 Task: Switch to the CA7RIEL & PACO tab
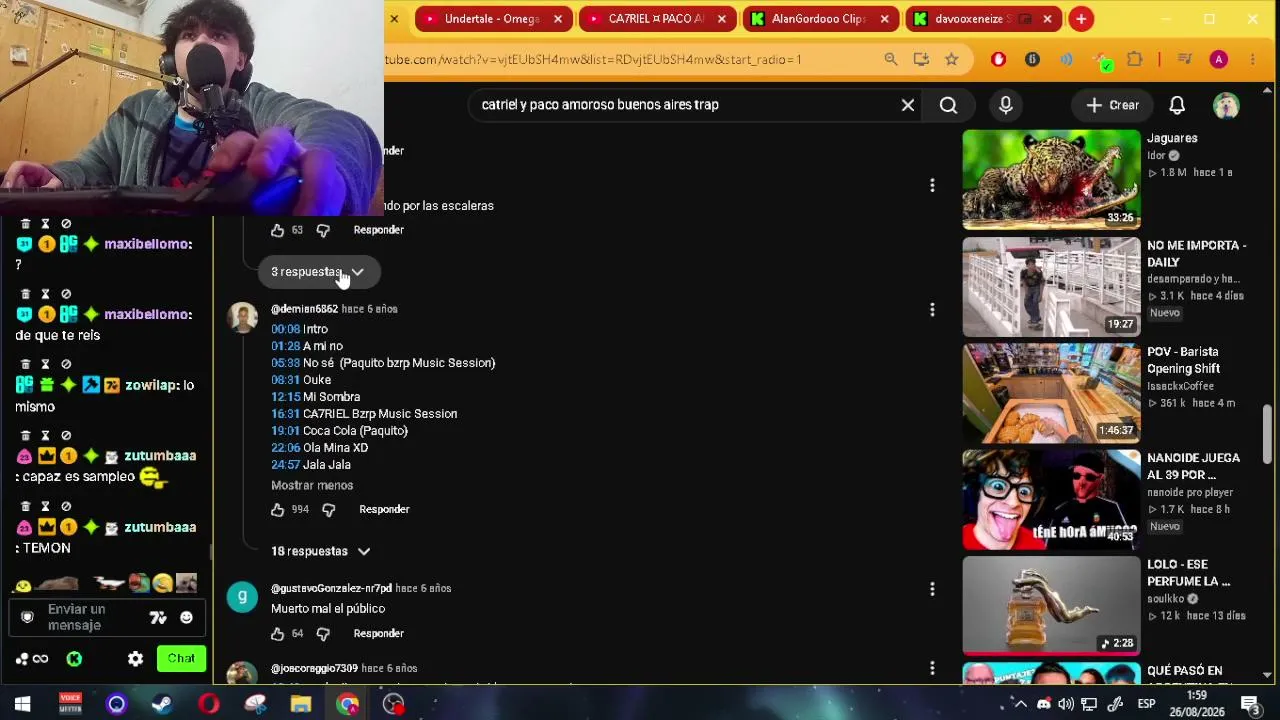656,19
